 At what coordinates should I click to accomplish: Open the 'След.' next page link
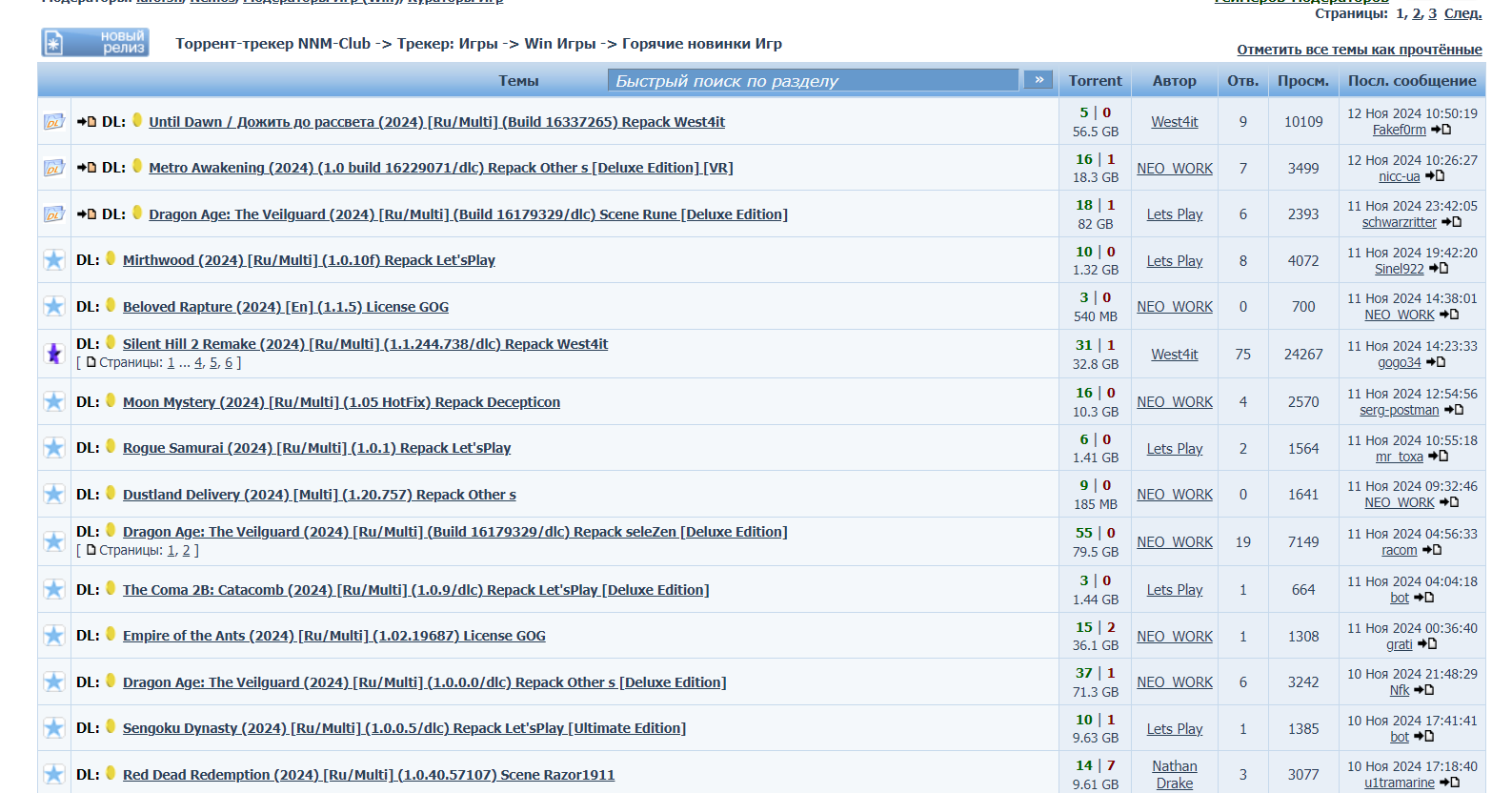[1462, 13]
